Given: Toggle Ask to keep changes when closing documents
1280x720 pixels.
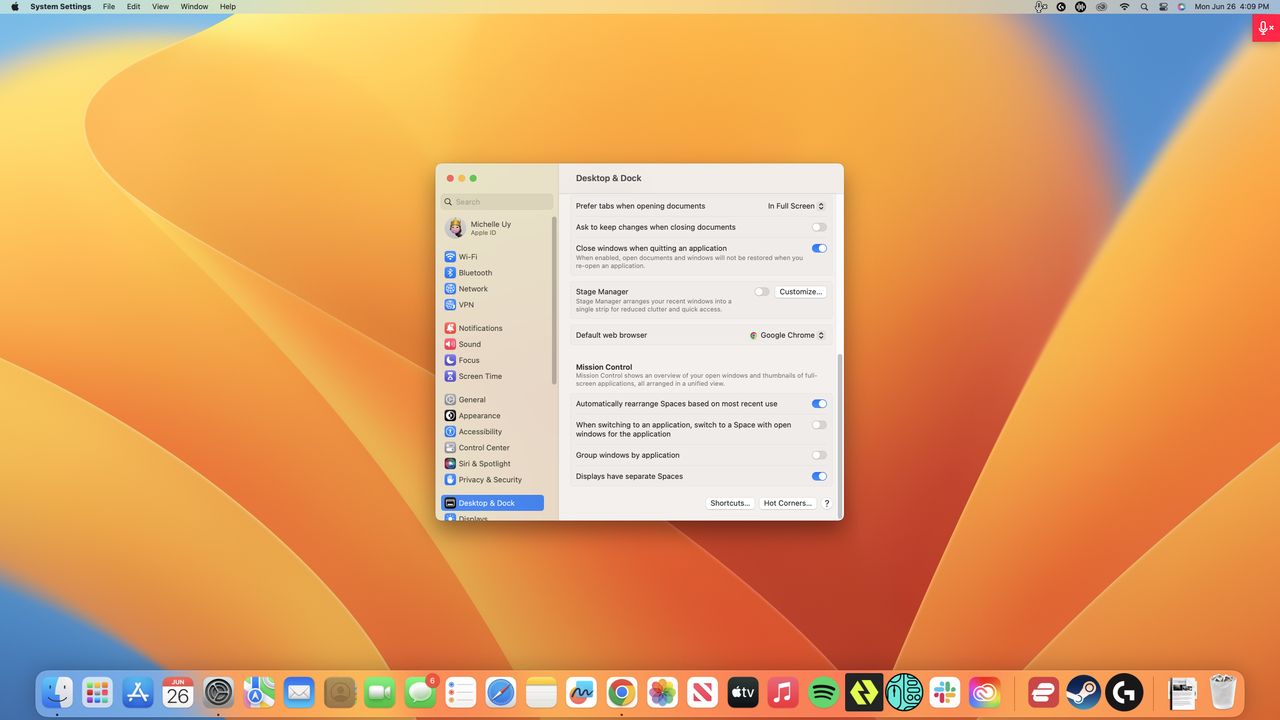Looking at the screenshot, I should (819, 227).
